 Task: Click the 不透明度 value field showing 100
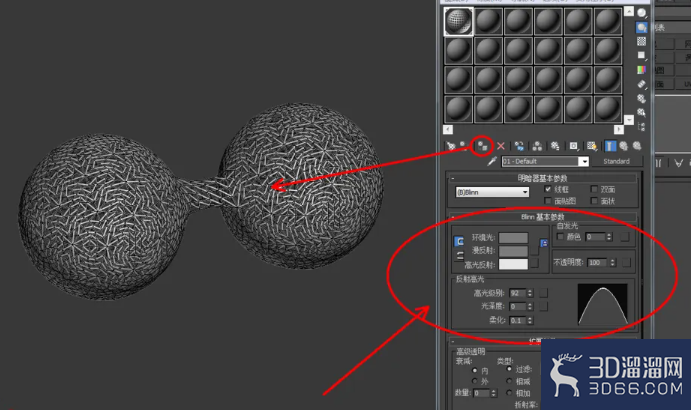pyautogui.click(x=598, y=262)
